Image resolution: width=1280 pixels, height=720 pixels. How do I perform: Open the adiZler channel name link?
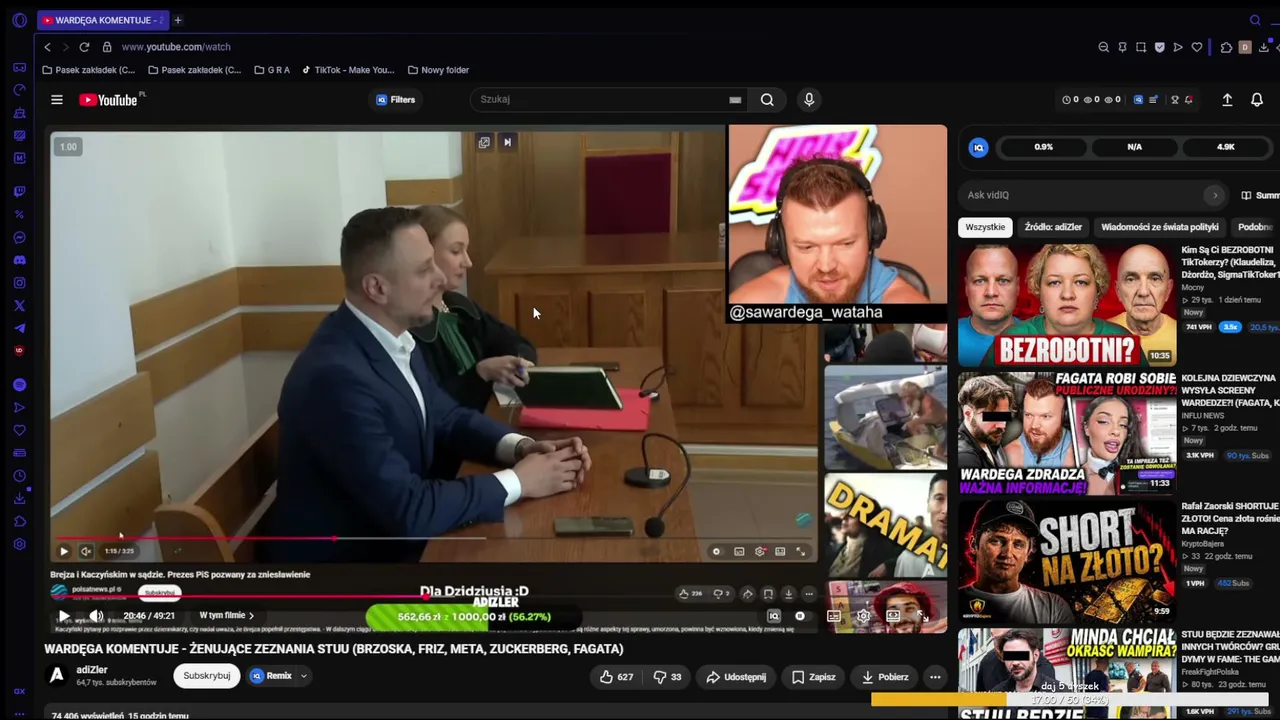92,670
